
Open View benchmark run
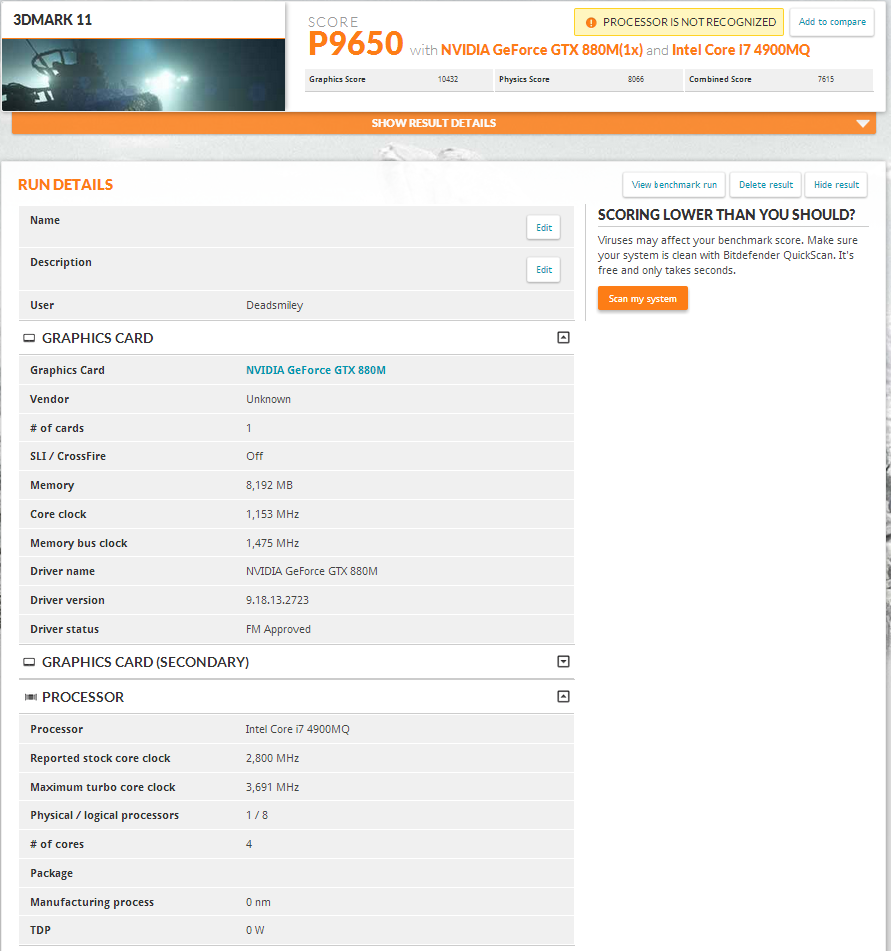[674, 185]
